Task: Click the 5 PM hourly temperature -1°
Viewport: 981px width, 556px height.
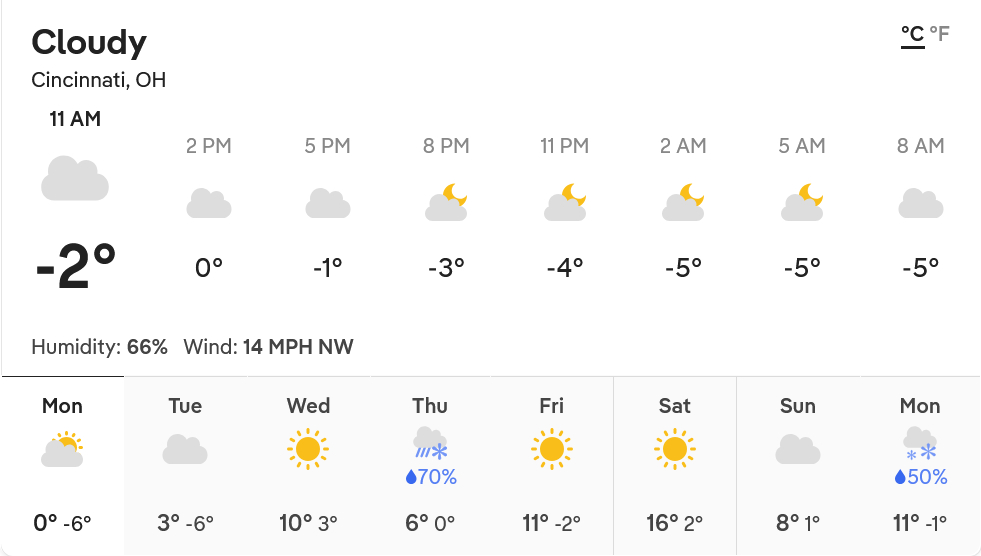Action: (x=327, y=268)
